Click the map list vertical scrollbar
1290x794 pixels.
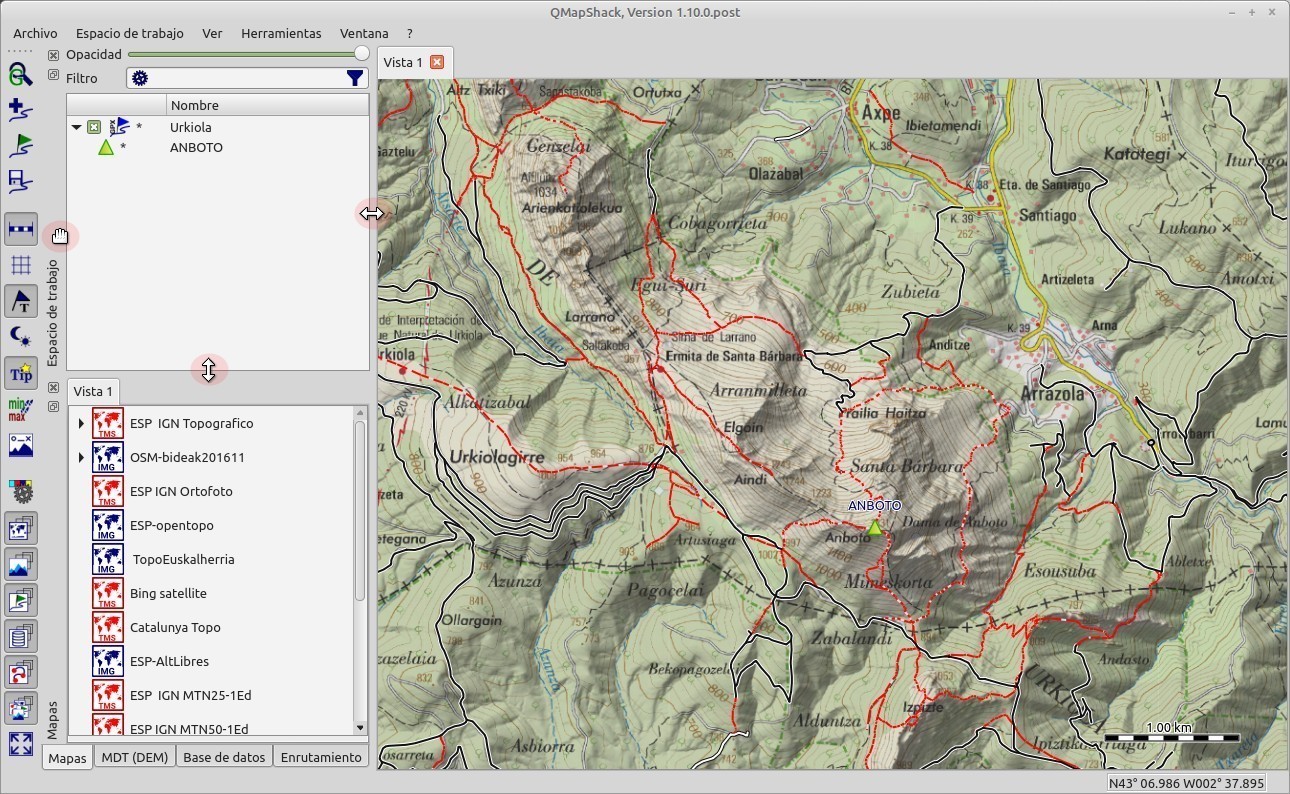(360, 512)
